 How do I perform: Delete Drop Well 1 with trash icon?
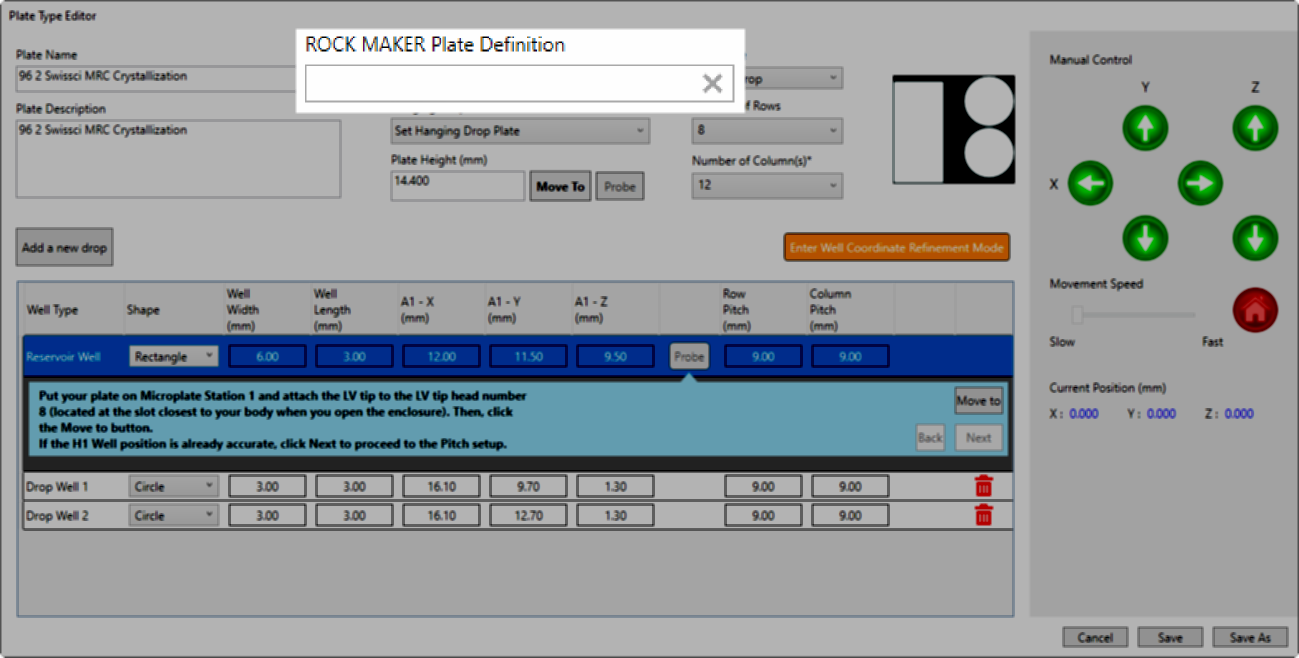click(984, 486)
